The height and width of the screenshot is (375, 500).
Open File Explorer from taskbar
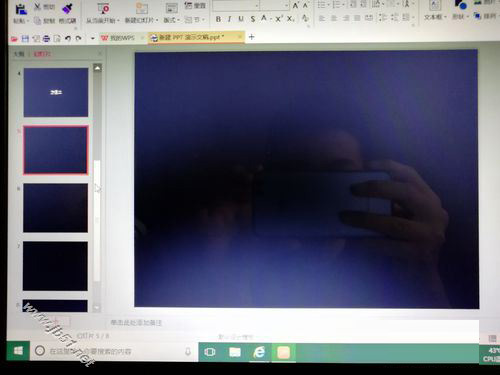click(235, 352)
